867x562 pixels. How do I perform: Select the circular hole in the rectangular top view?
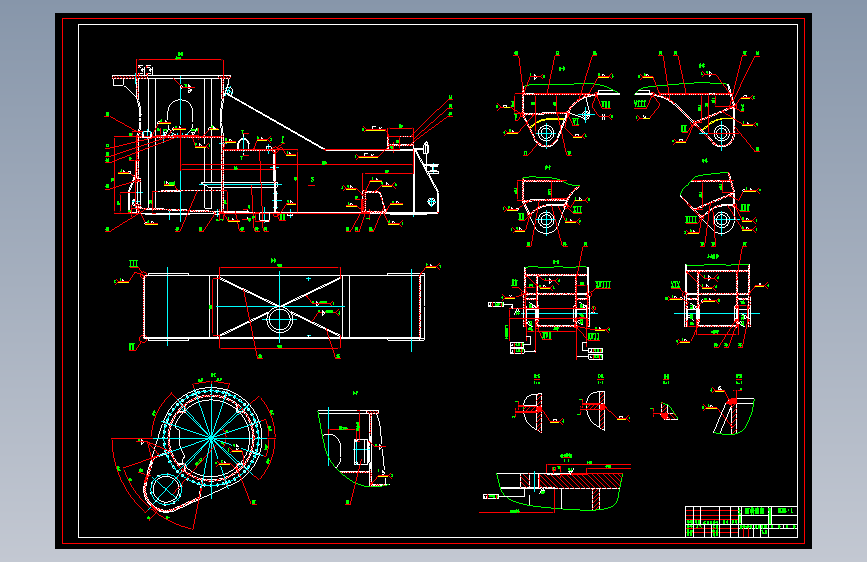[x=280, y=320]
